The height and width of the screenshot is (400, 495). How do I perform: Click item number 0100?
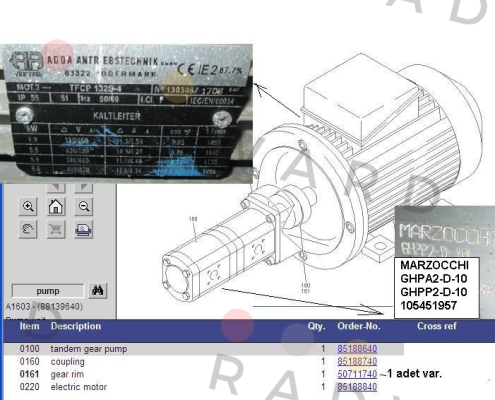(x=29, y=349)
